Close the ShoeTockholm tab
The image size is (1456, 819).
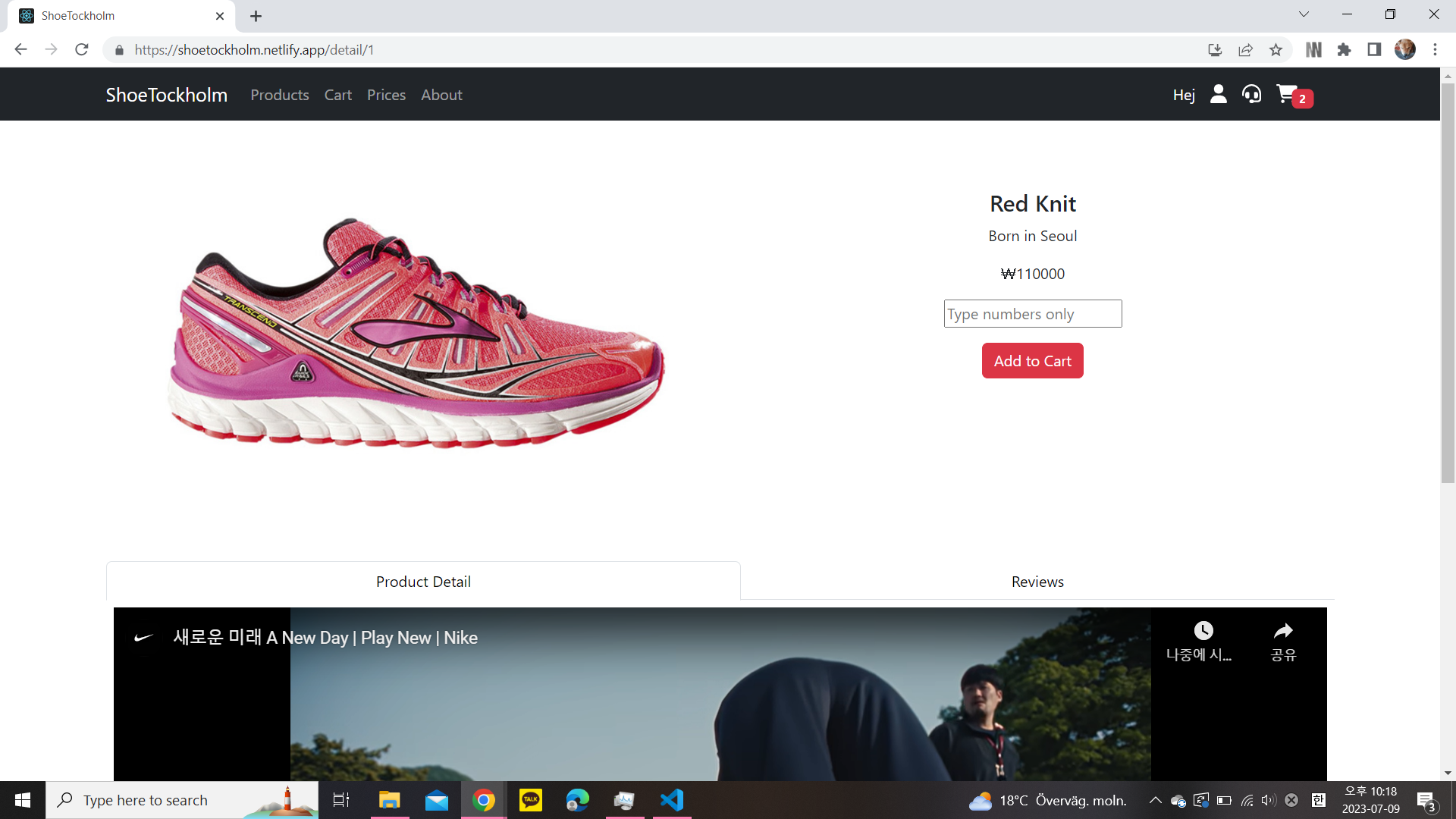tap(220, 16)
